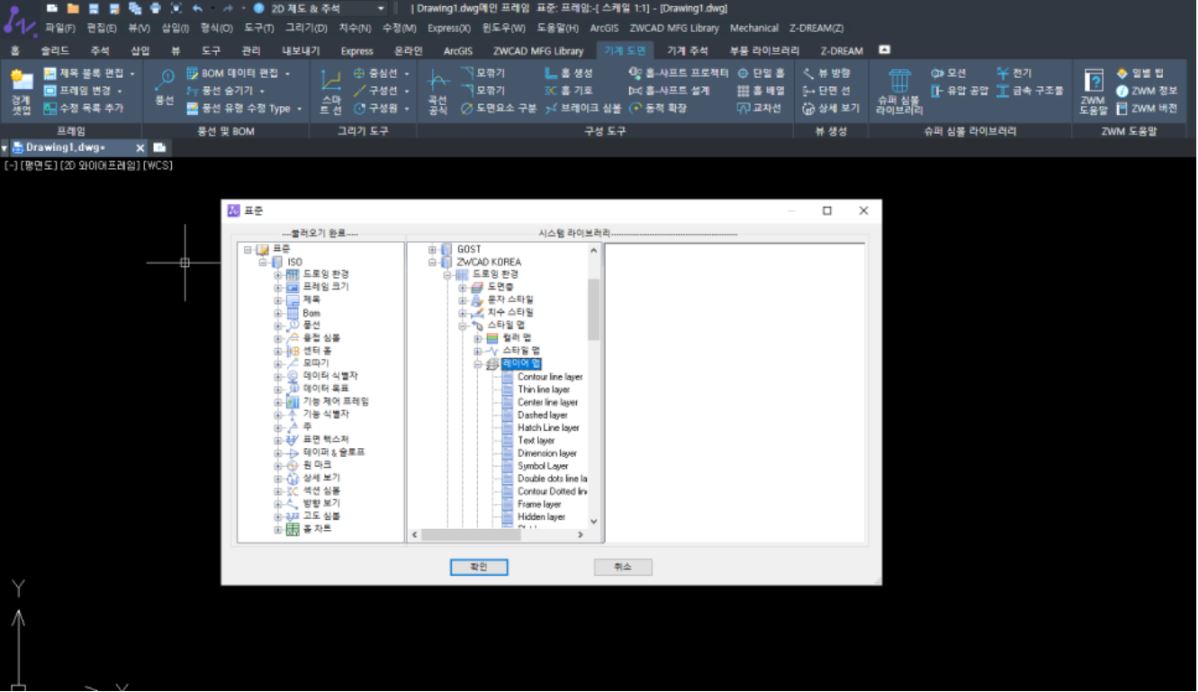Activate the 동적 확장 tool

(657, 108)
